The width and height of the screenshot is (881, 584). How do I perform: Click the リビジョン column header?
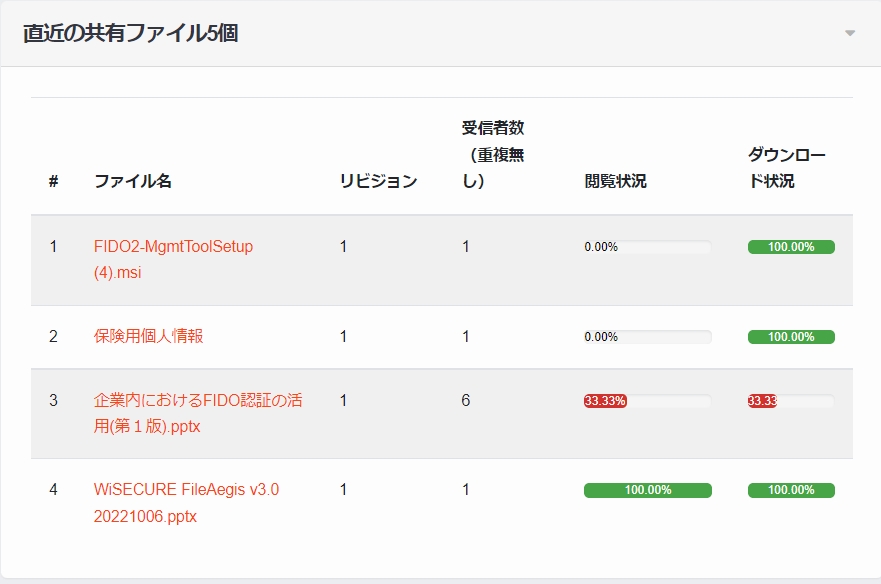pyautogui.click(x=378, y=181)
